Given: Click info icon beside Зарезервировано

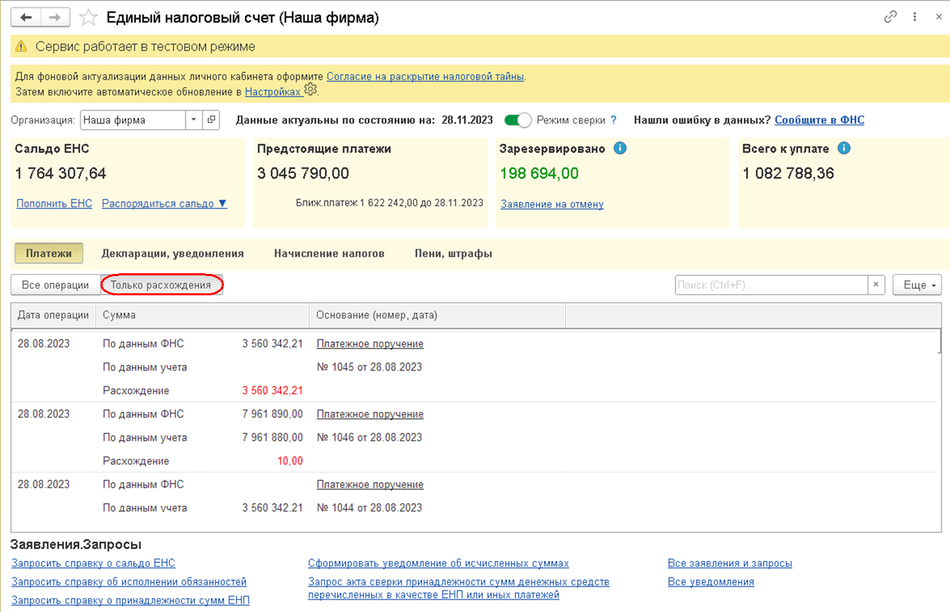Looking at the screenshot, I should pos(620,148).
